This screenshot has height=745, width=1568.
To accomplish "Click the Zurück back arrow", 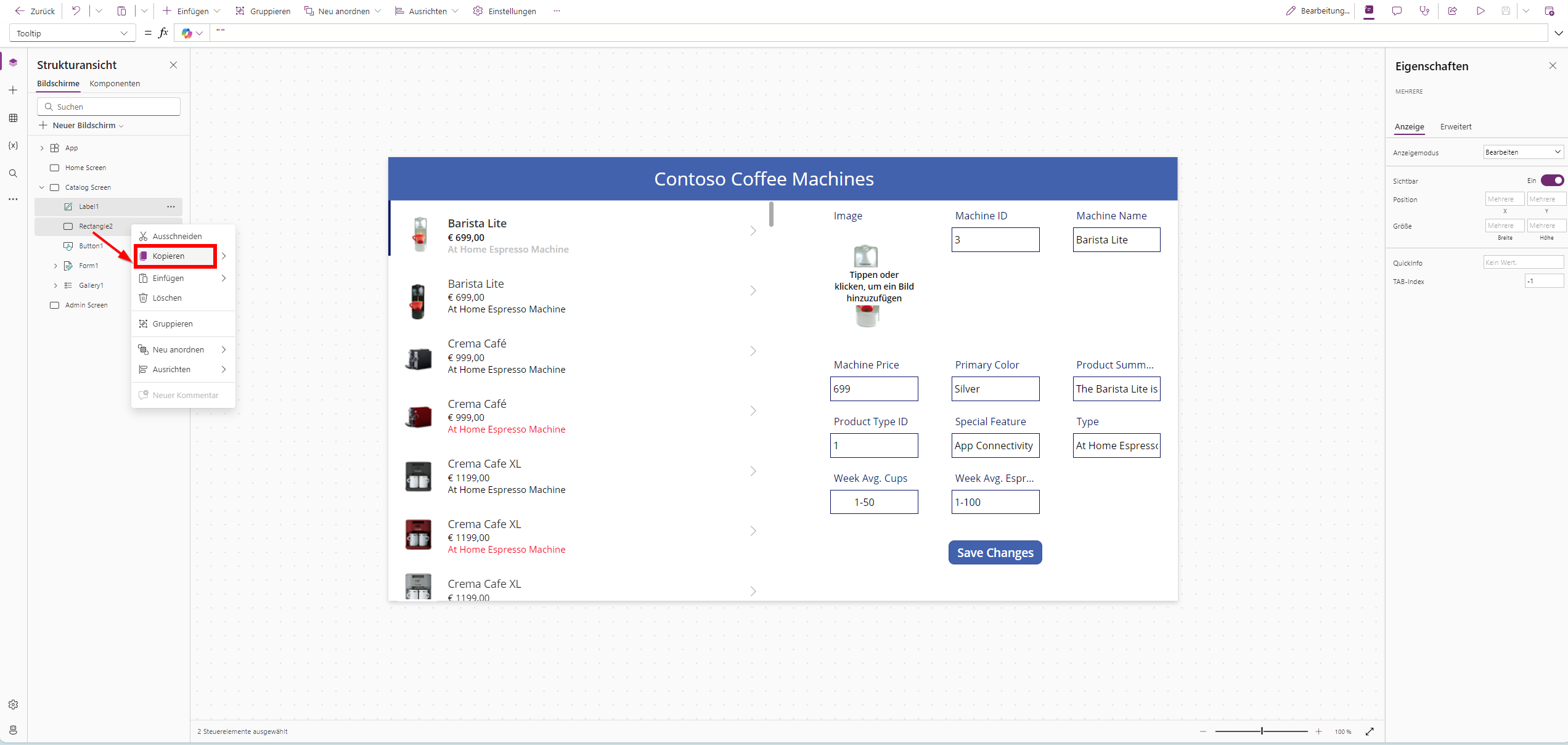I will pos(20,11).
